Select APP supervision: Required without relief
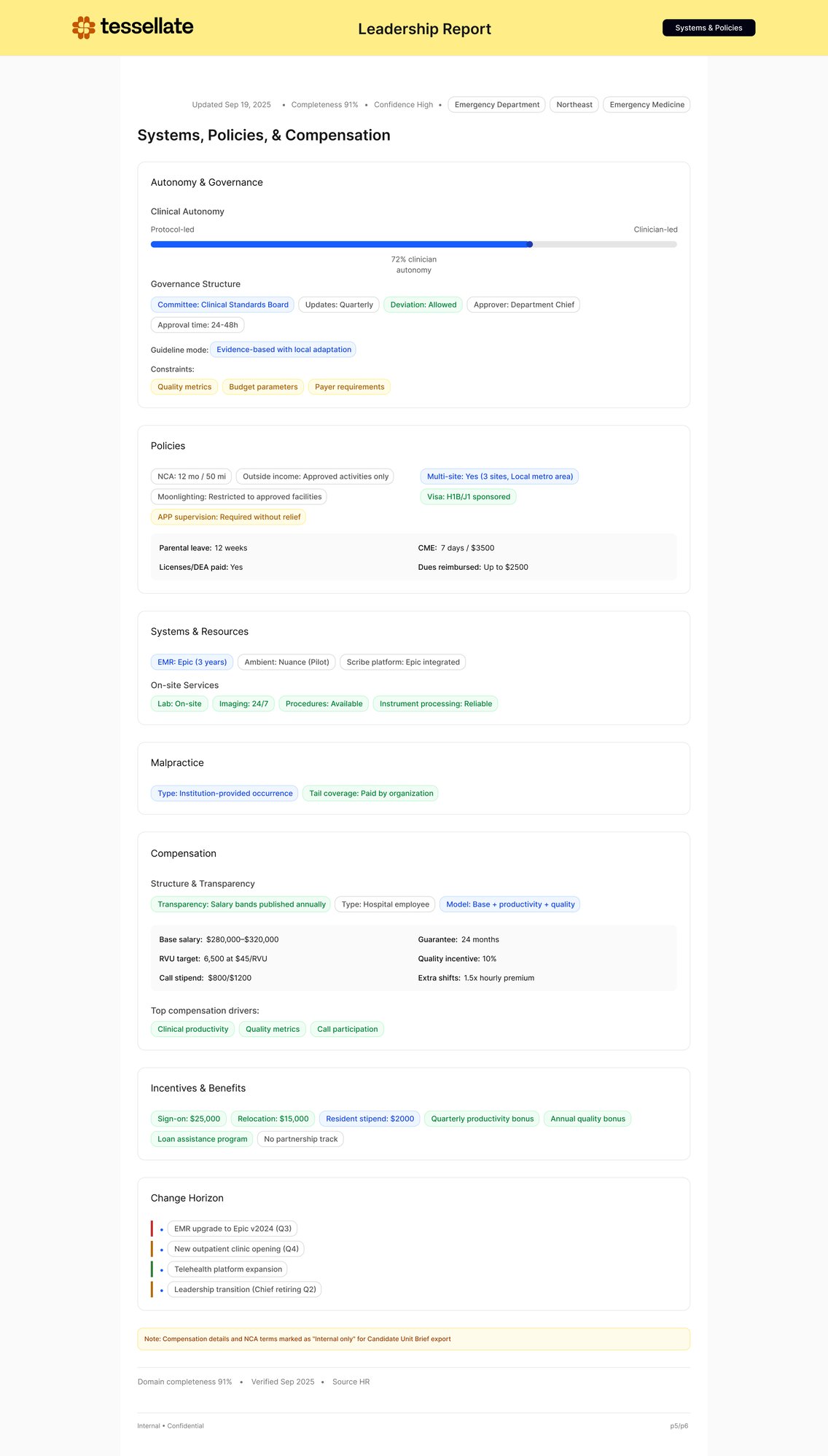Image resolution: width=828 pixels, height=1456 pixels. pos(229,517)
